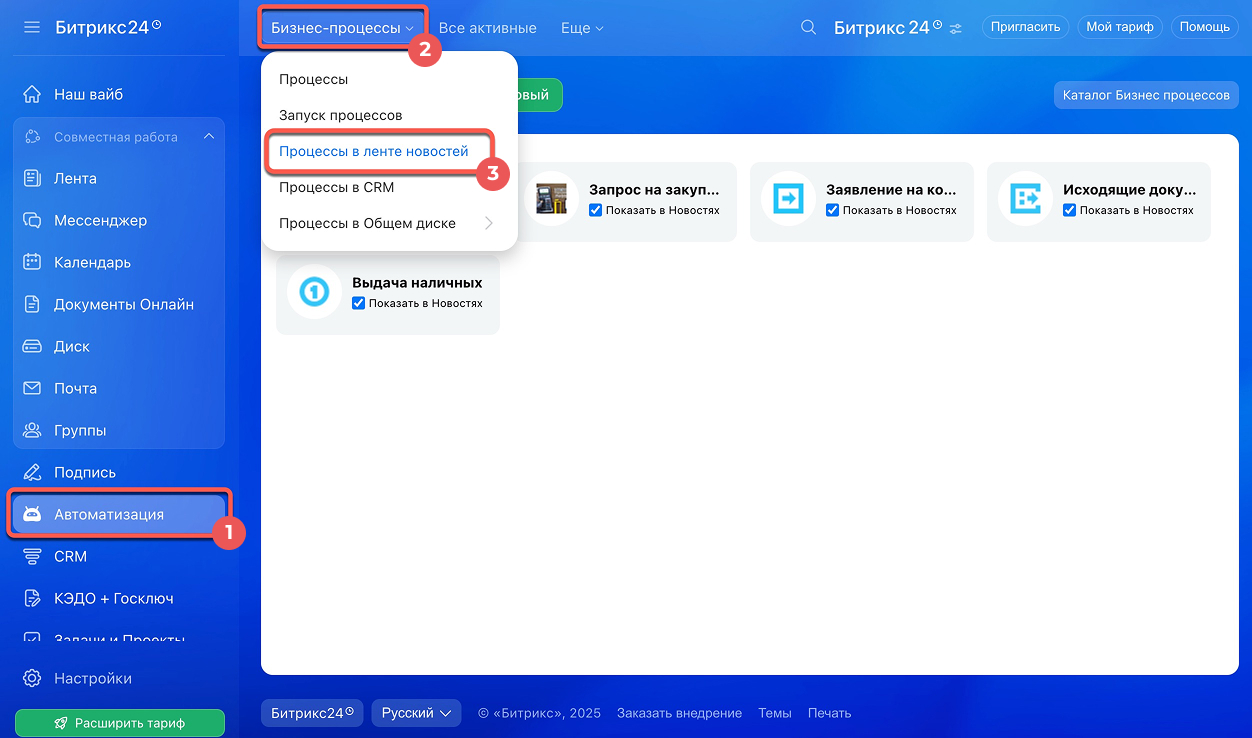Click the Настройки gear icon
Screen dimensions: 1252x738
tap(32, 678)
